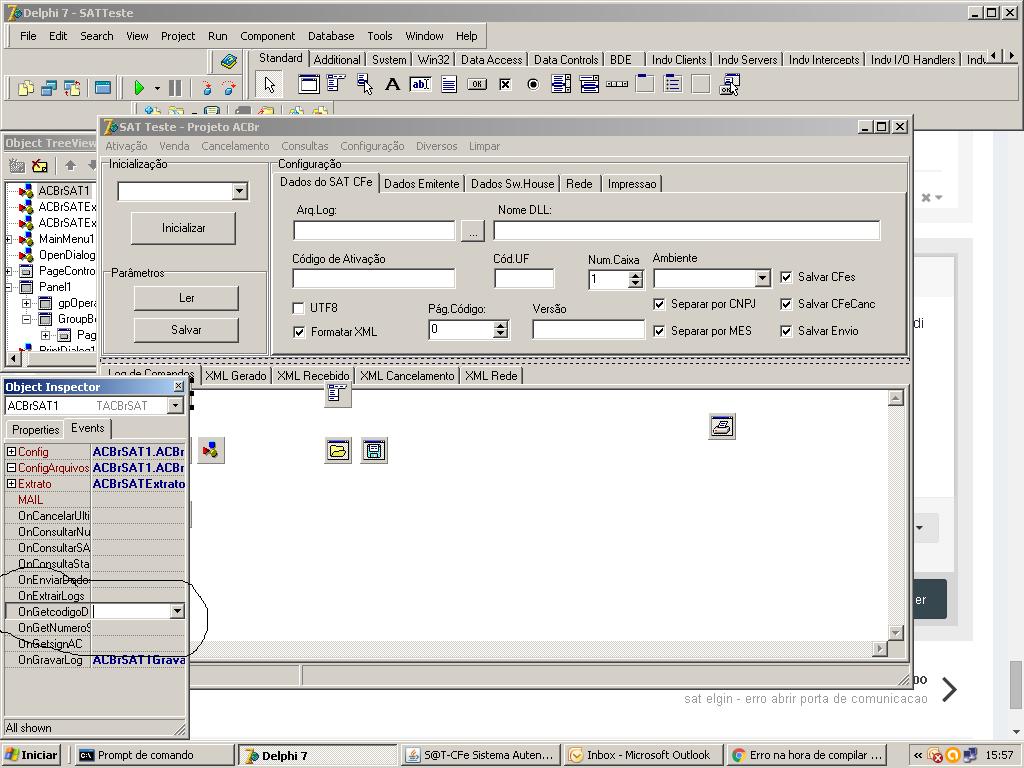Switch to the Dados Emitente tab

[422, 184]
